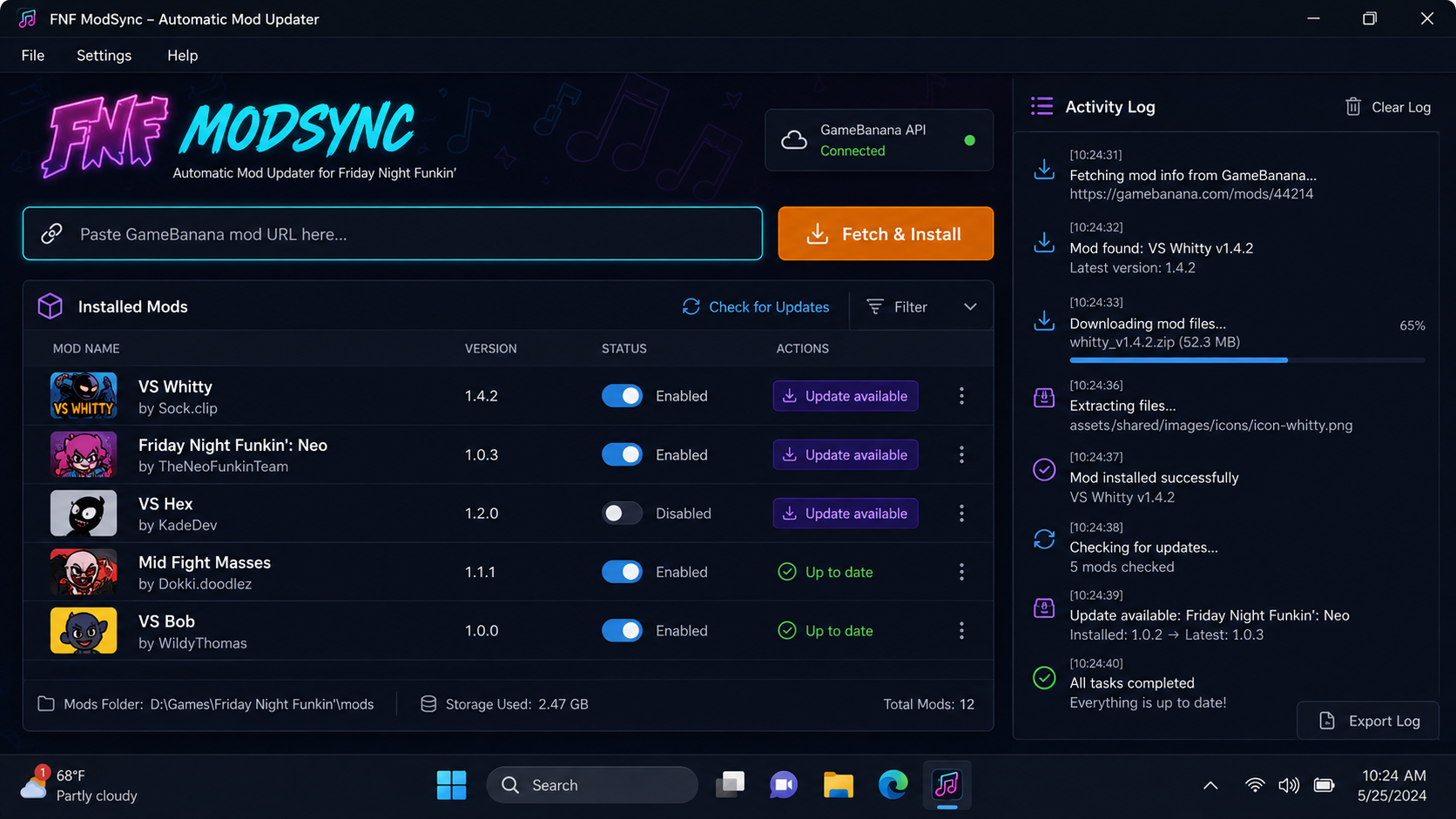Viewport: 1456px width, 819px height.
Task: Expand the chevron next to Filter
Action: [970, 307]
